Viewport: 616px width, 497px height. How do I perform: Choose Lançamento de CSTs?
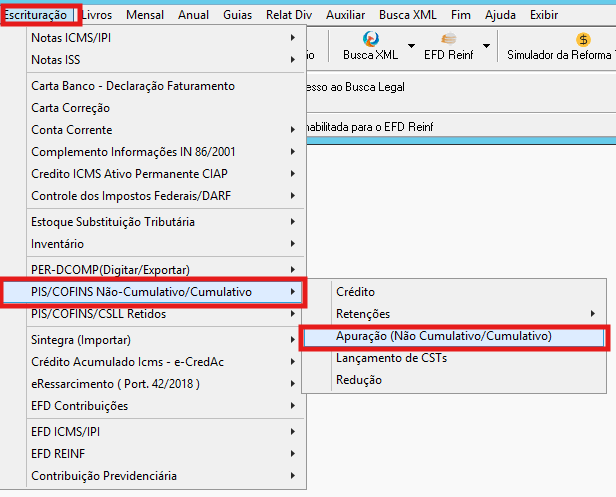(x=454, y=358)
